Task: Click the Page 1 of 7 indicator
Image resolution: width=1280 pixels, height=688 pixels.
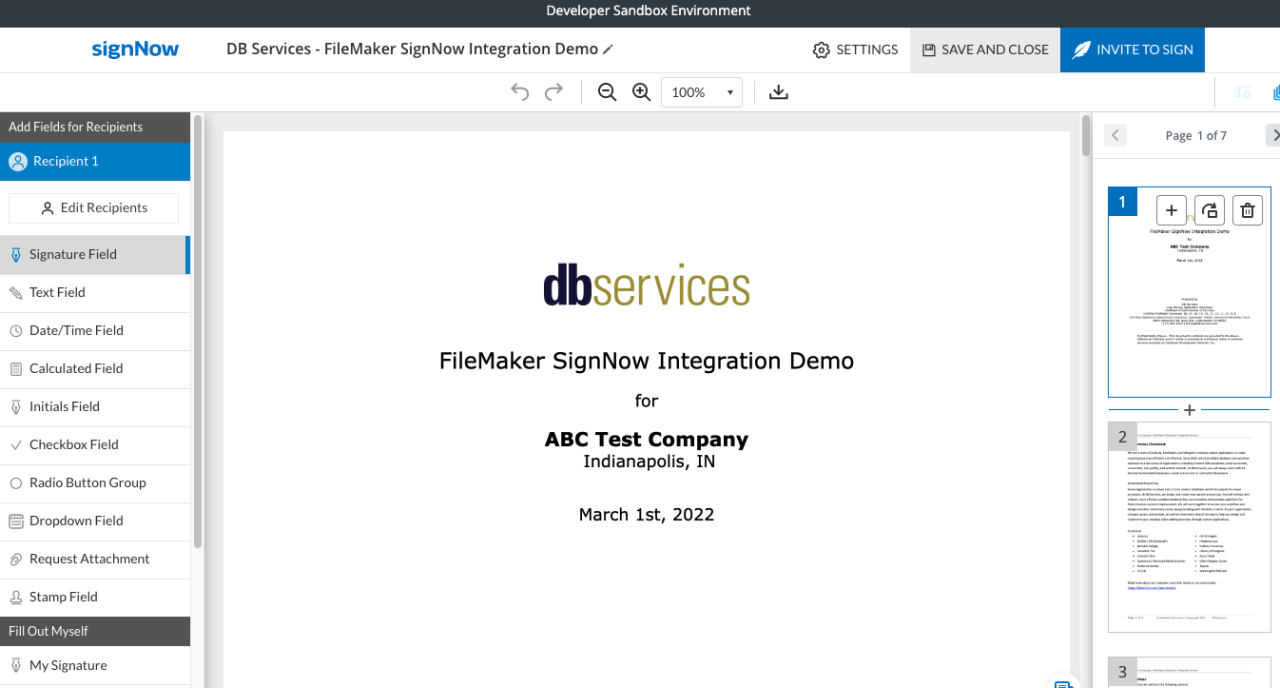Action: click(1196, 135)
